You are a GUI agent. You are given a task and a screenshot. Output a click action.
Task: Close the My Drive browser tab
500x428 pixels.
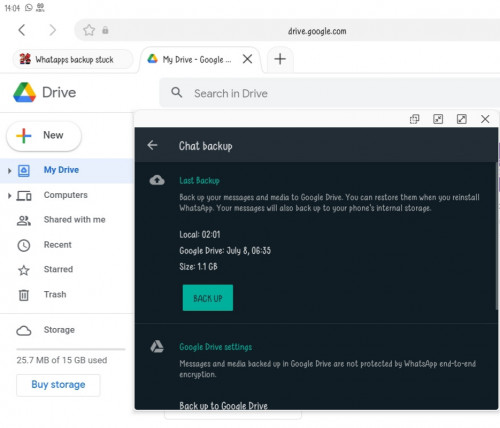(x=247, y=59)
